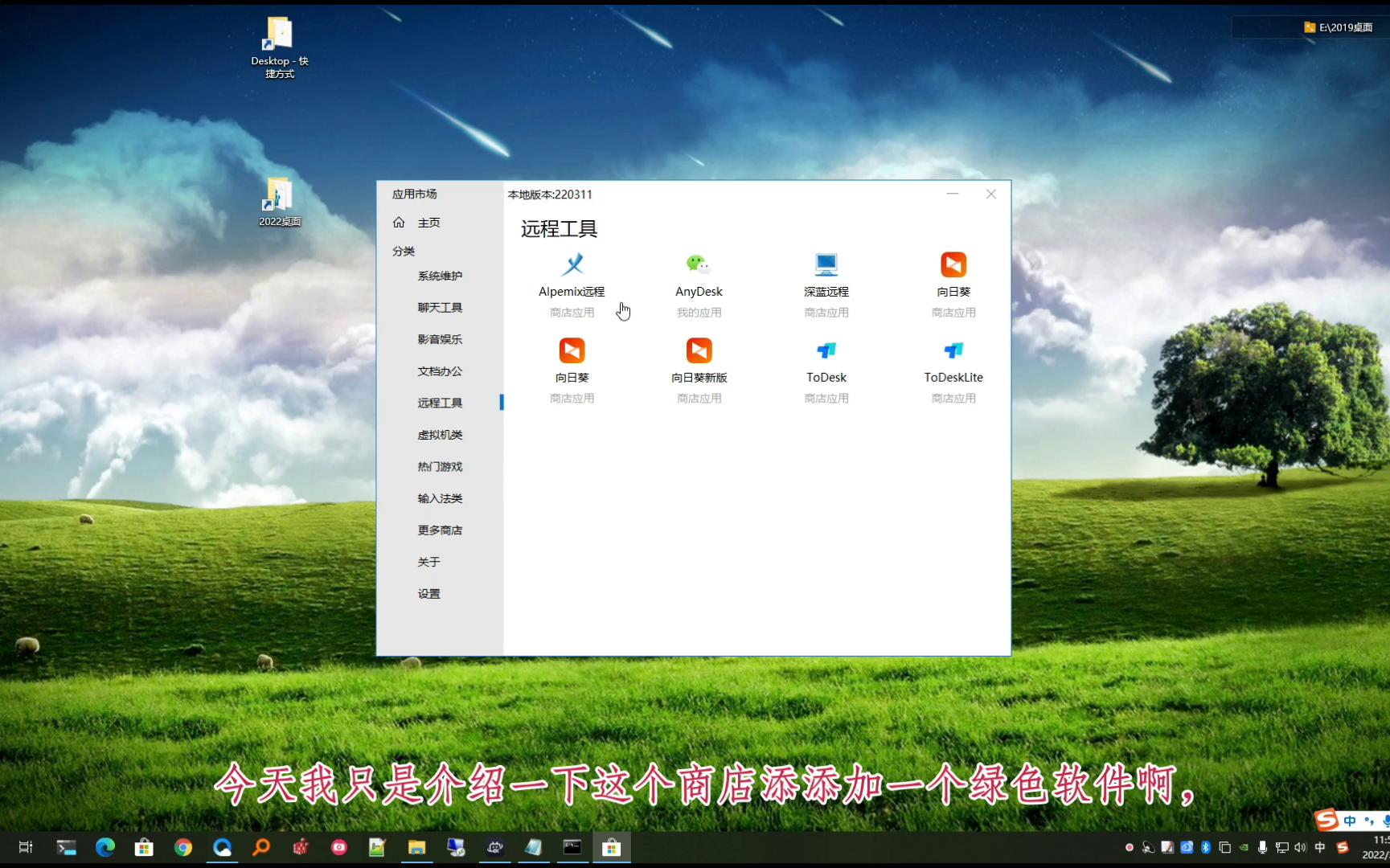1390x868 pixels.
Task: Open the 2022桌面 desktop shortcut
Action: tap(280, 202)
